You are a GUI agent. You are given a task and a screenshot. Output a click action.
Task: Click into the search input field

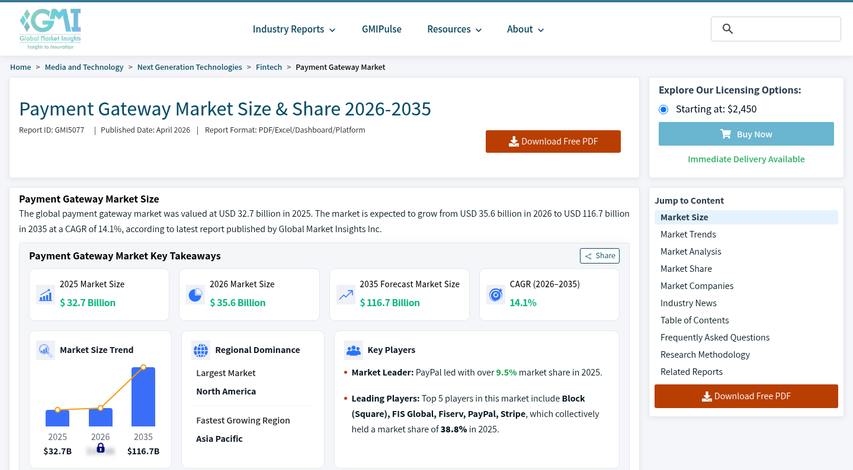pyautogui.click(x=776, y=29)
